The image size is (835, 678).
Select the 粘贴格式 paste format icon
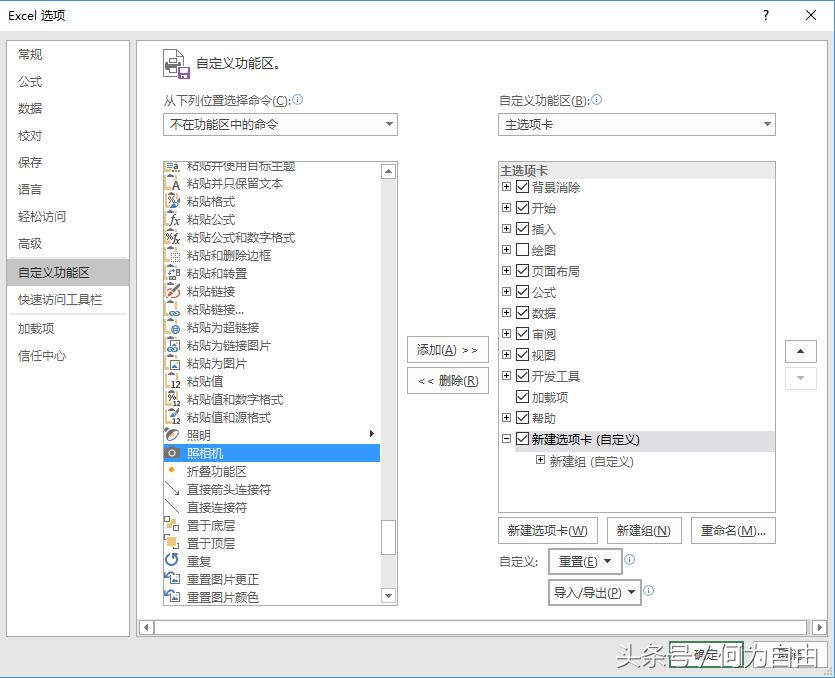click(172, 199)
